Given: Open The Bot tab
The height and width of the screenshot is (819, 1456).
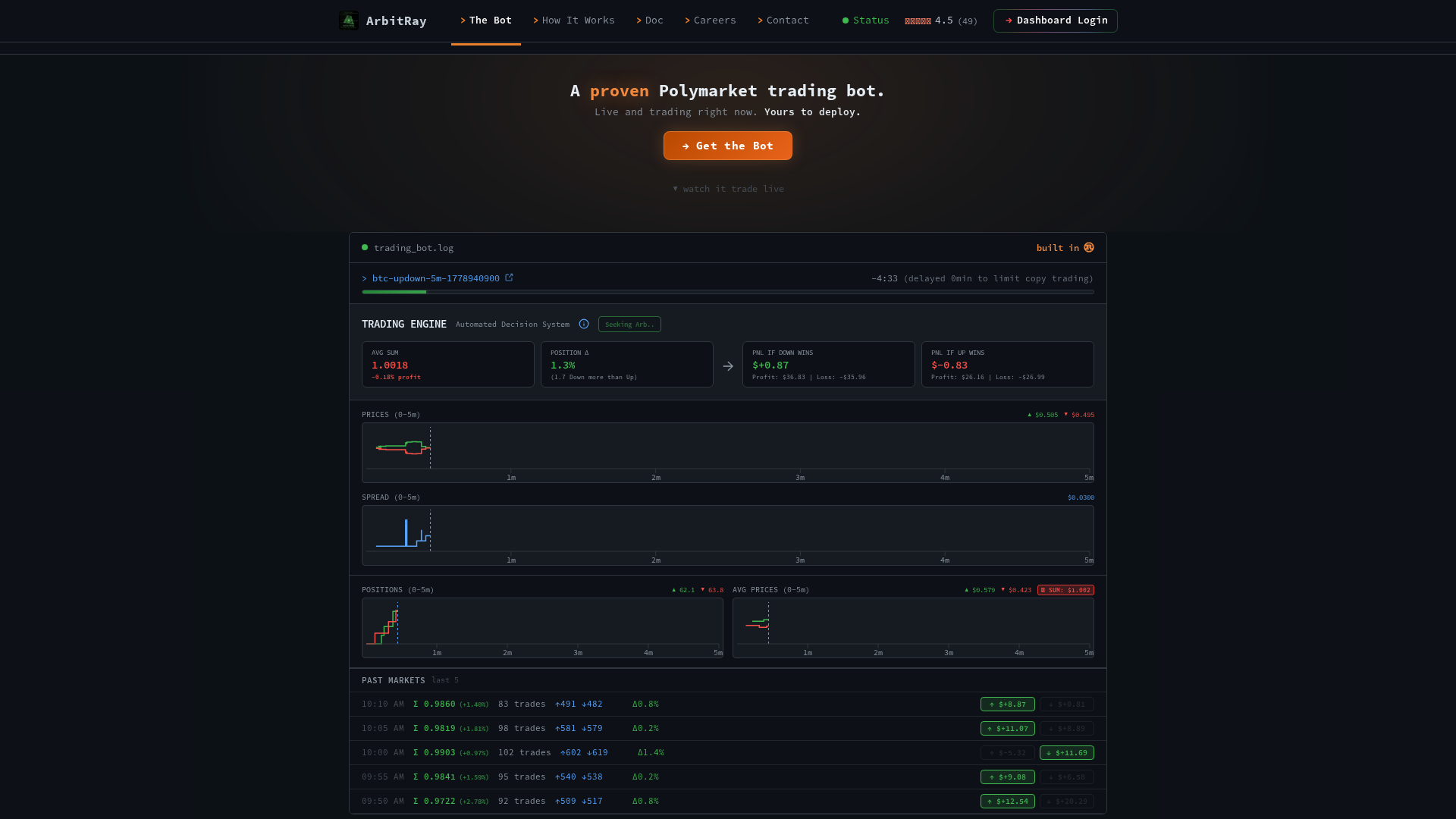Looking at the screenshot, I should (486, 20).
